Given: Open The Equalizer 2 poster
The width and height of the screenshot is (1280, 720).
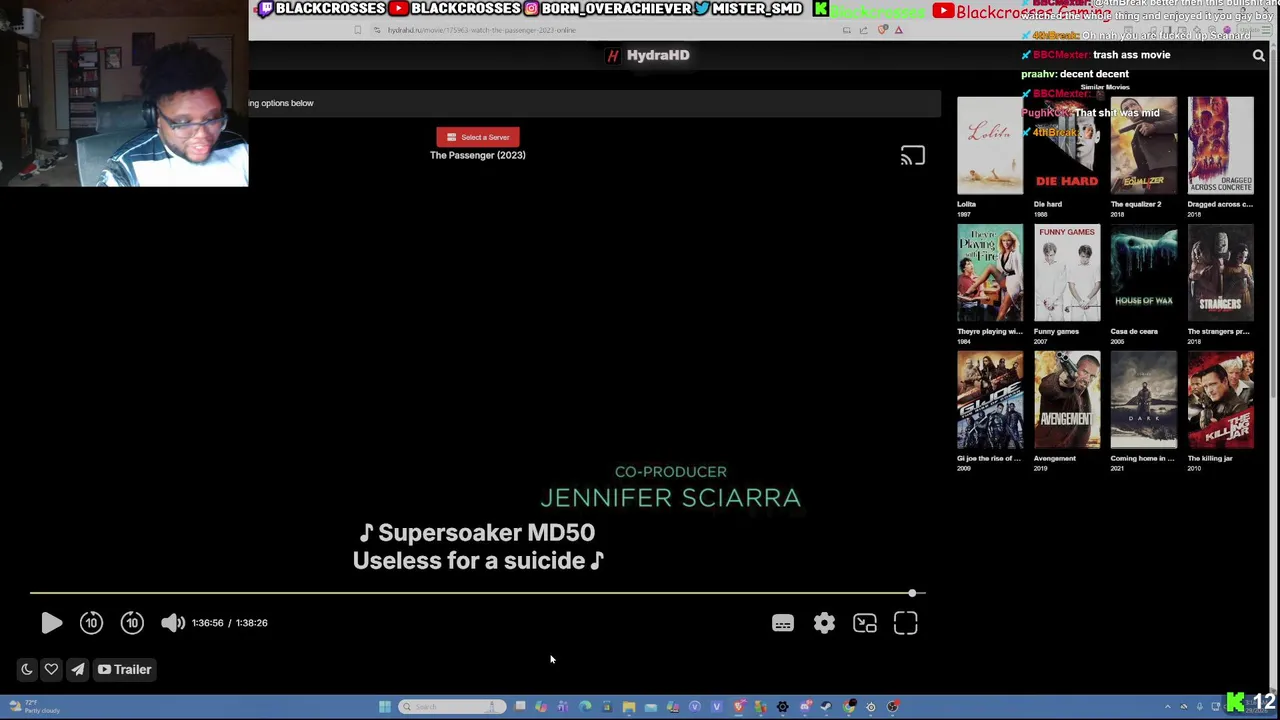Looking at the screenshot, I should click(x=1144, y=145).
